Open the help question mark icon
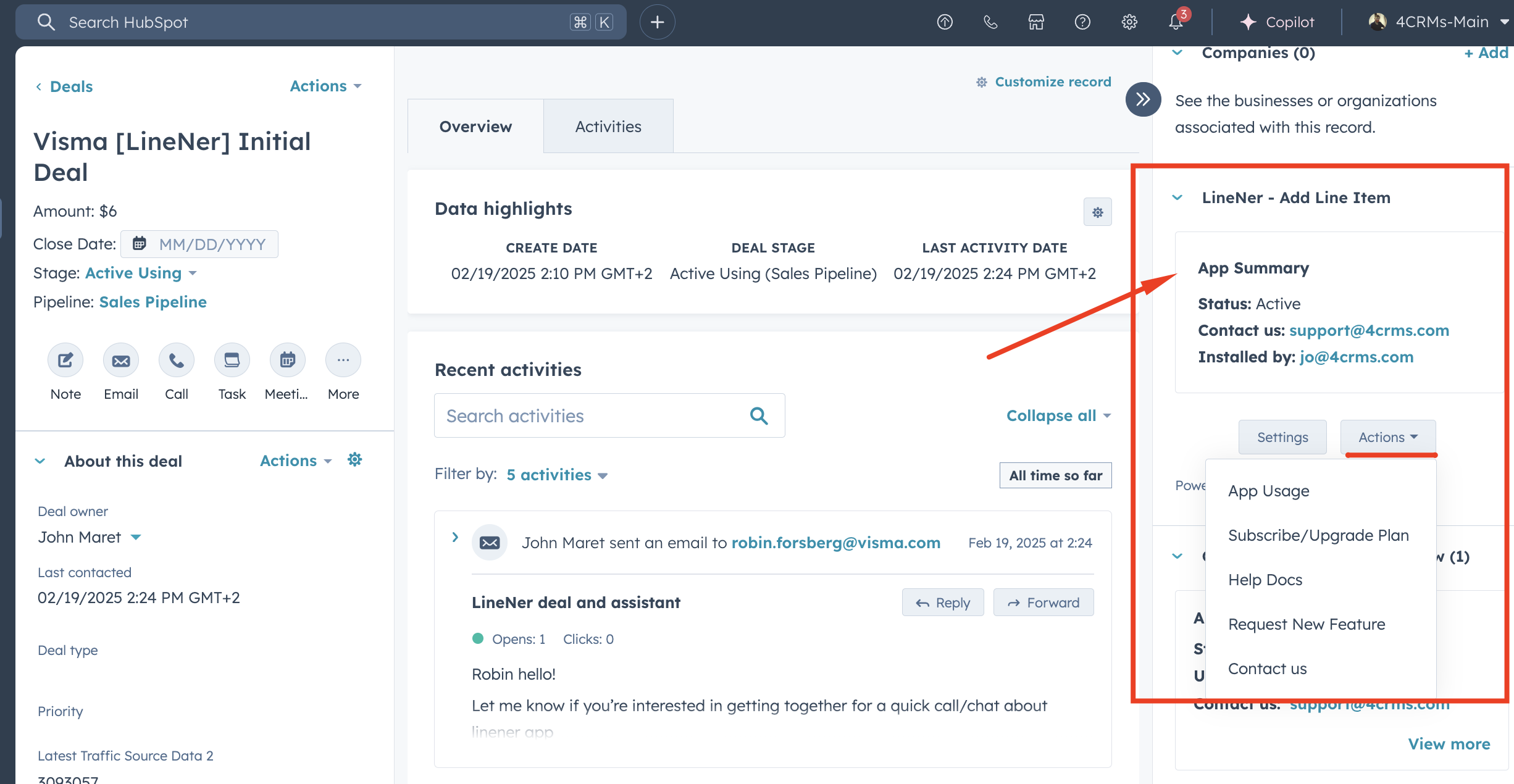The width and height of the screenshot is (1514, 784). click(x=1082, y=22)
